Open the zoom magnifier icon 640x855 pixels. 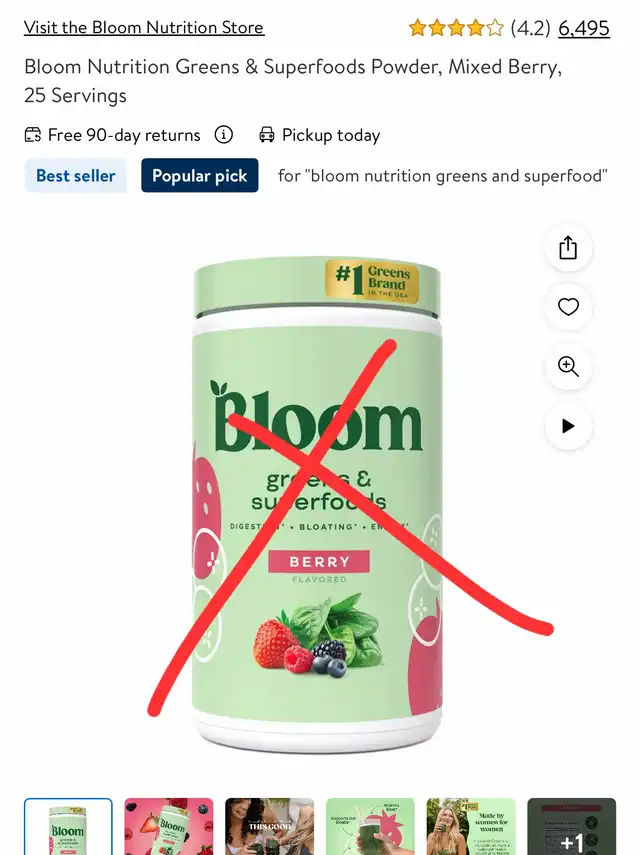point(568,366)
